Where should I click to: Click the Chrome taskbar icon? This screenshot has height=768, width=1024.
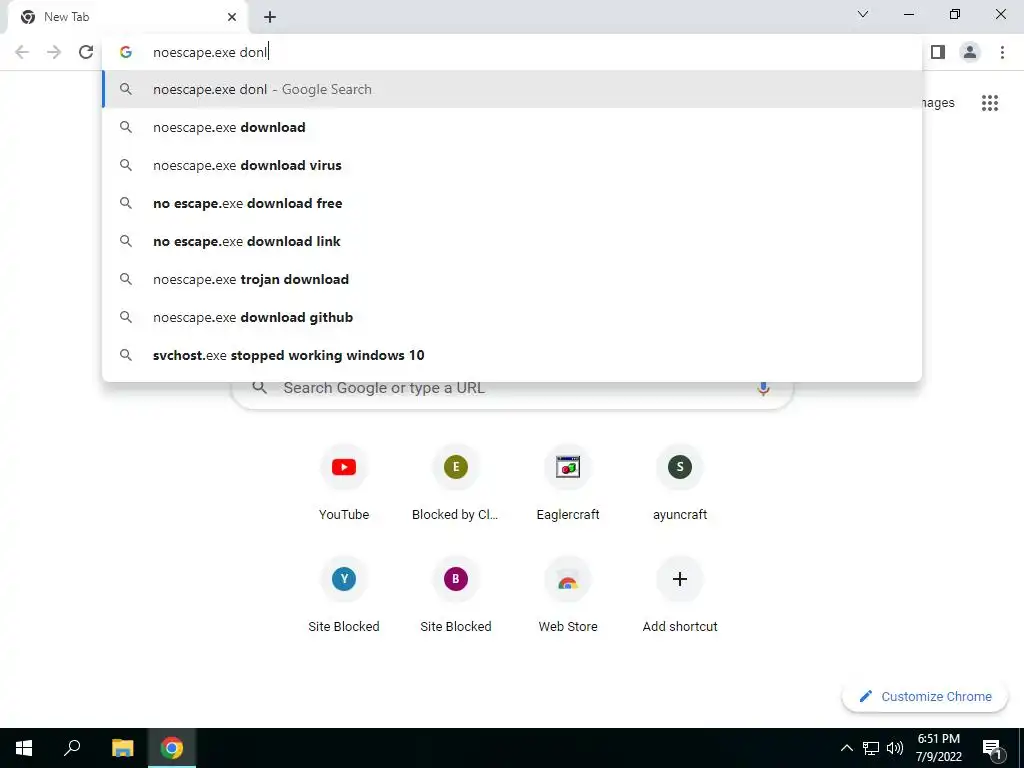172,748
